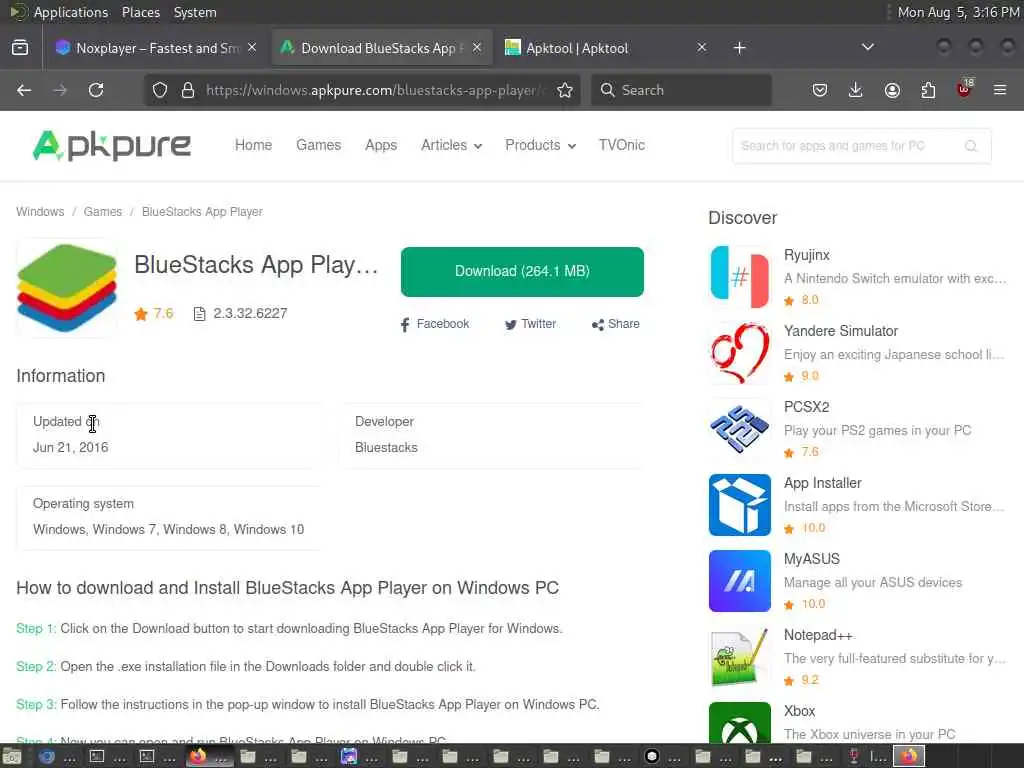Viewport: 1024px width, 768px height.
Task: Open the PCSX2 title link
Action: pos(807,407)
